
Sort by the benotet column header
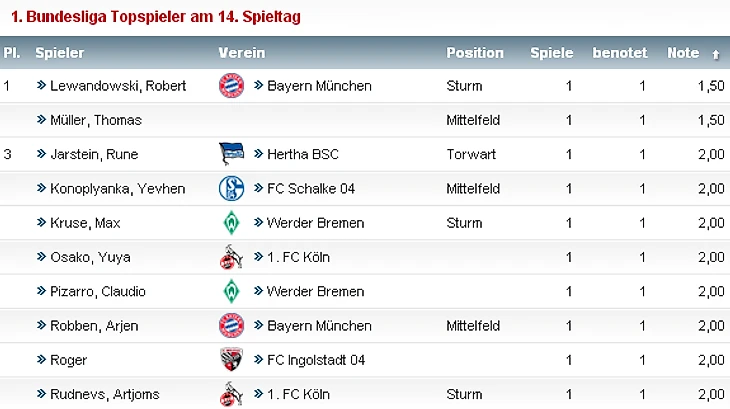click(620, 53)
